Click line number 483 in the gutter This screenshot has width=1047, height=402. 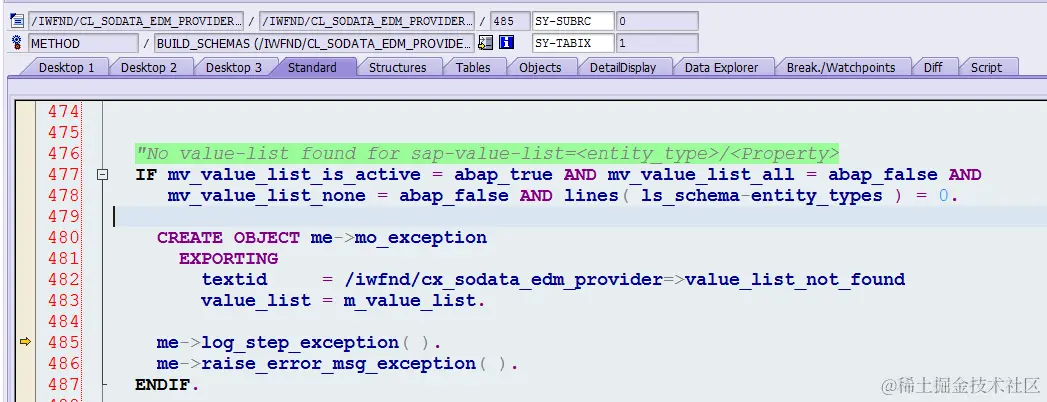click(x=63, y=300)
